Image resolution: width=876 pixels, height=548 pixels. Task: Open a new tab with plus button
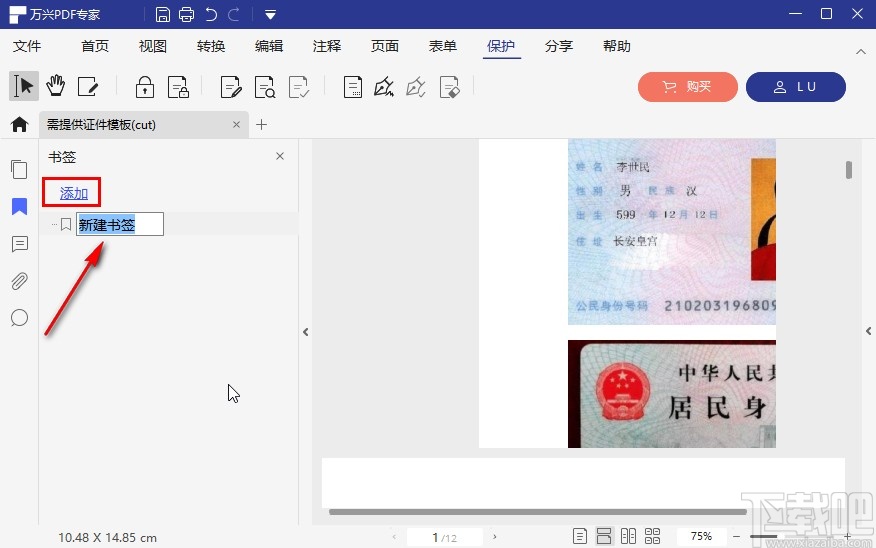point(261,125)
